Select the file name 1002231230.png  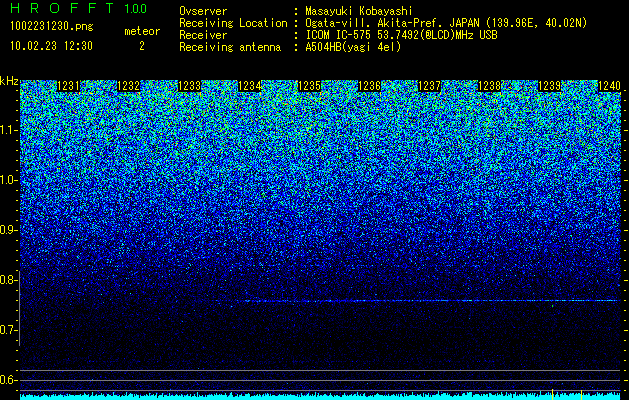[x=52, y=26]
